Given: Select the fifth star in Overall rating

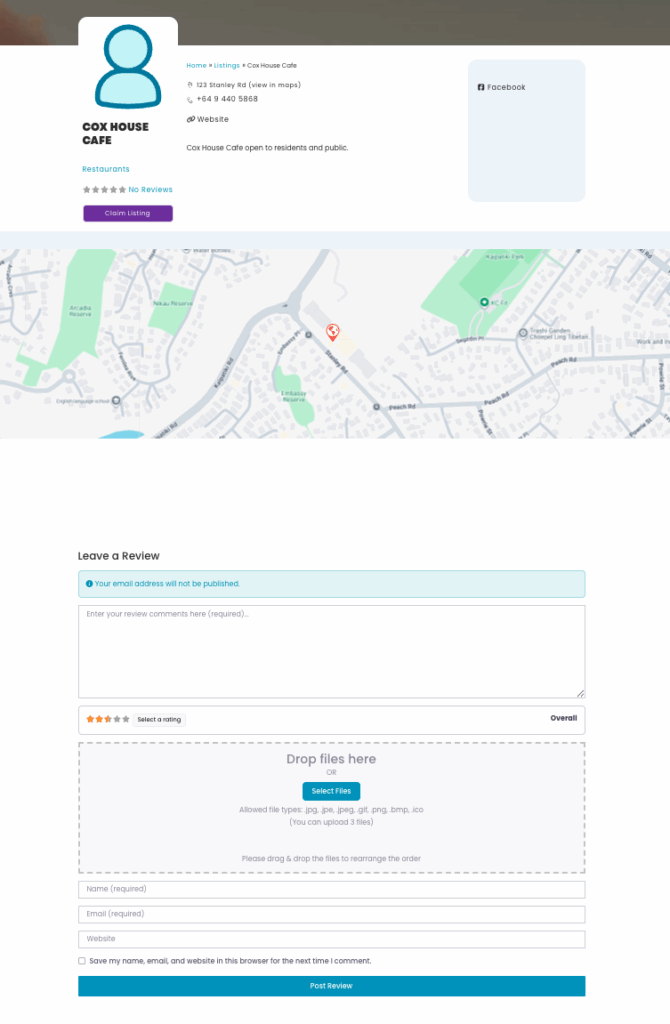Looking at the screenshot, I should 126,719.
